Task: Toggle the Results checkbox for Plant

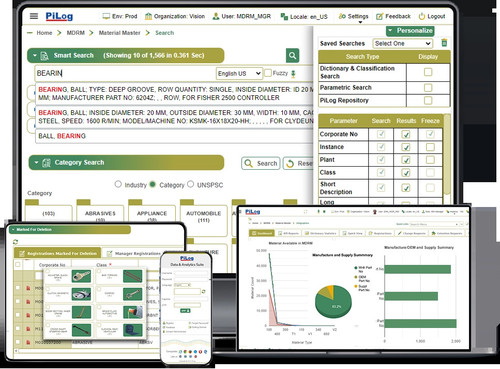Action: click(x=405, y=160)
